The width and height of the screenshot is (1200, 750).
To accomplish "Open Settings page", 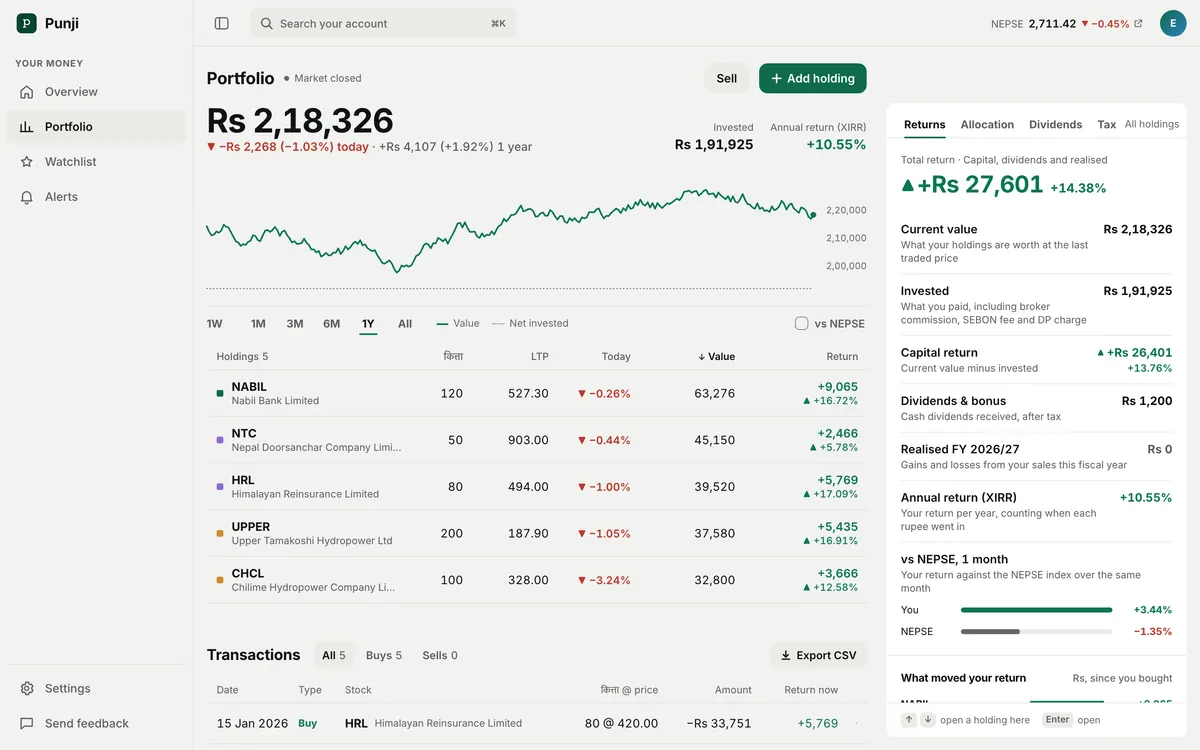I will click(96, 689).
